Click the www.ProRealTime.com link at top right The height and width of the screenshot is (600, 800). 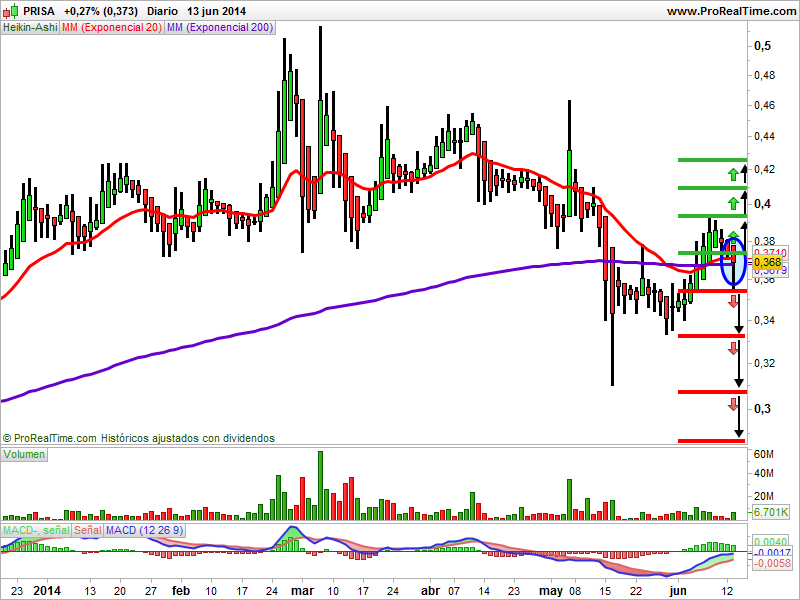point(732,11)
